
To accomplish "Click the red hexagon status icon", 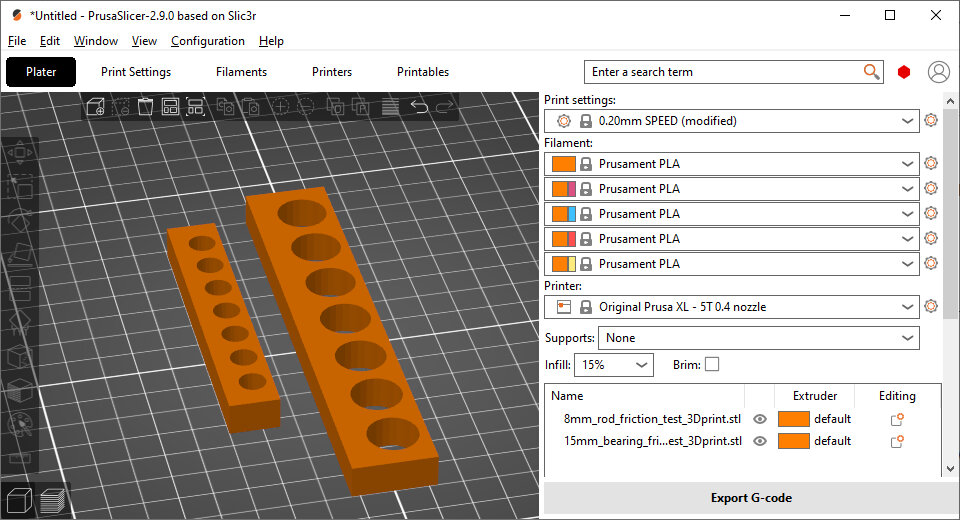I will [904, 72].
